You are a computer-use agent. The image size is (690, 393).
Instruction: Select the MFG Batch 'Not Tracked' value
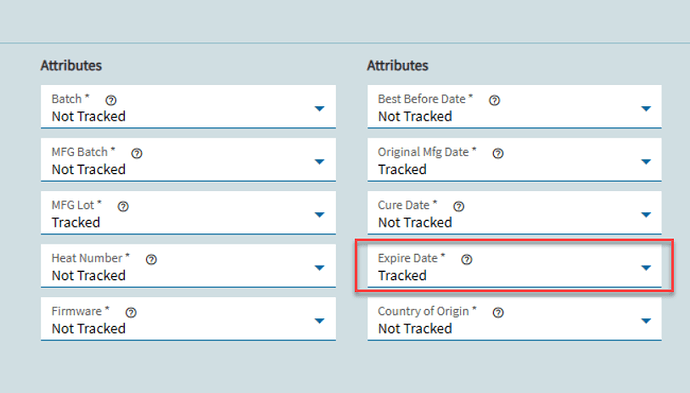tap(88, 169)
